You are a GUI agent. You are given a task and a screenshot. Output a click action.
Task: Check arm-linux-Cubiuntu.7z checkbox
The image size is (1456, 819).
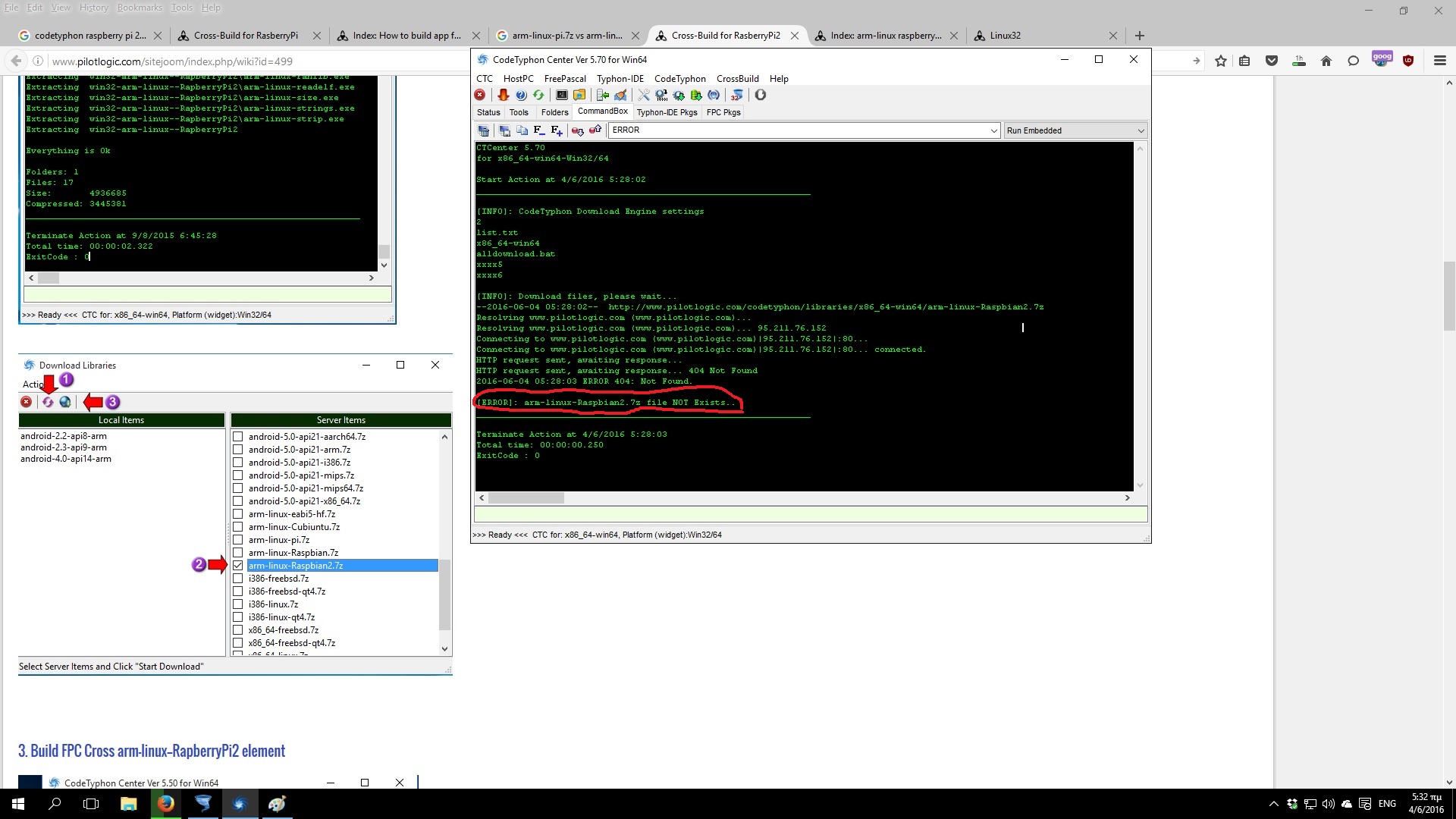pos(238,527)
